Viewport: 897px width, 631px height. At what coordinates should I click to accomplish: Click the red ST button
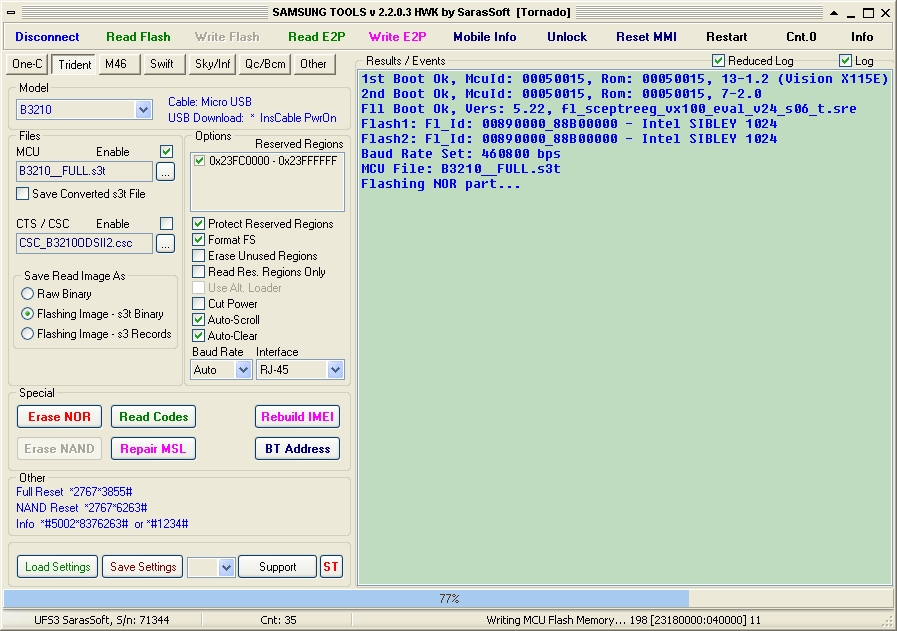331,567
